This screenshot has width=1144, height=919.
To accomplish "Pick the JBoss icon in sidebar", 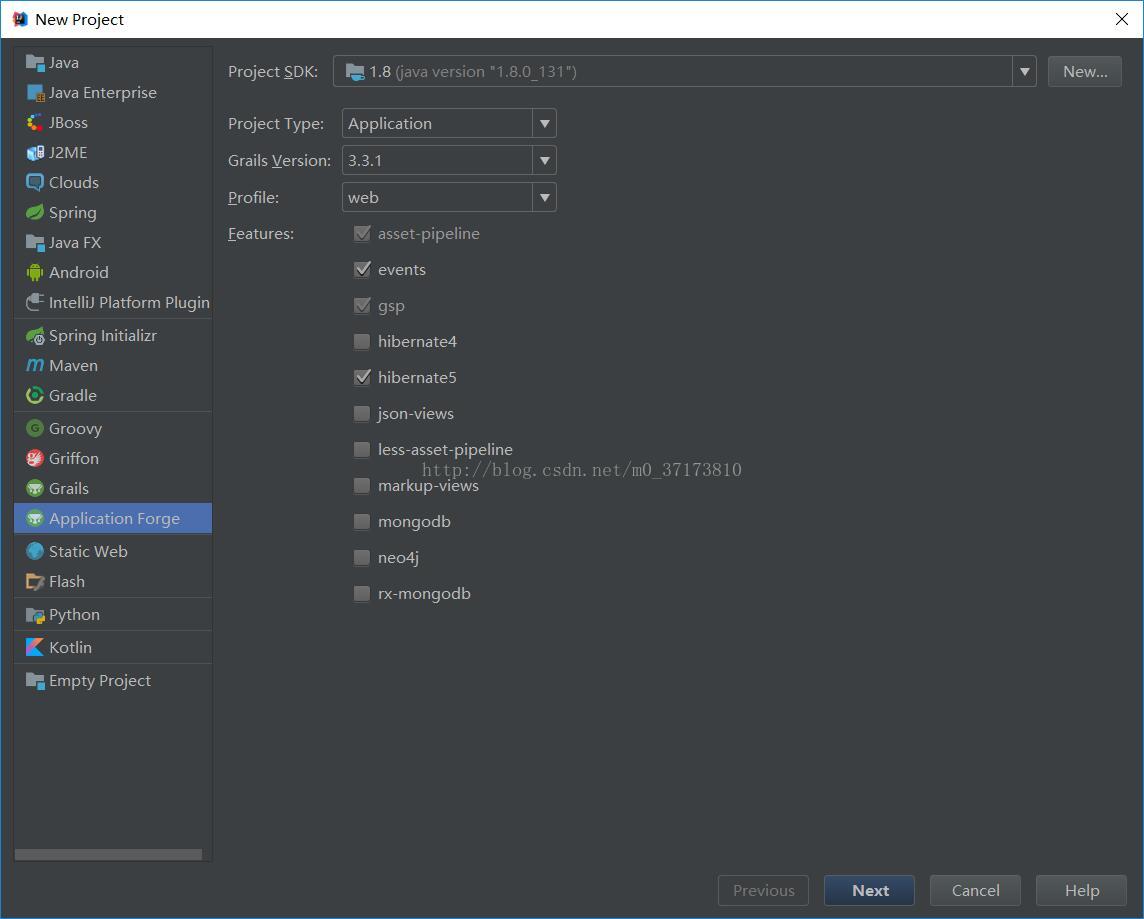I will click(x=35, y=123).
